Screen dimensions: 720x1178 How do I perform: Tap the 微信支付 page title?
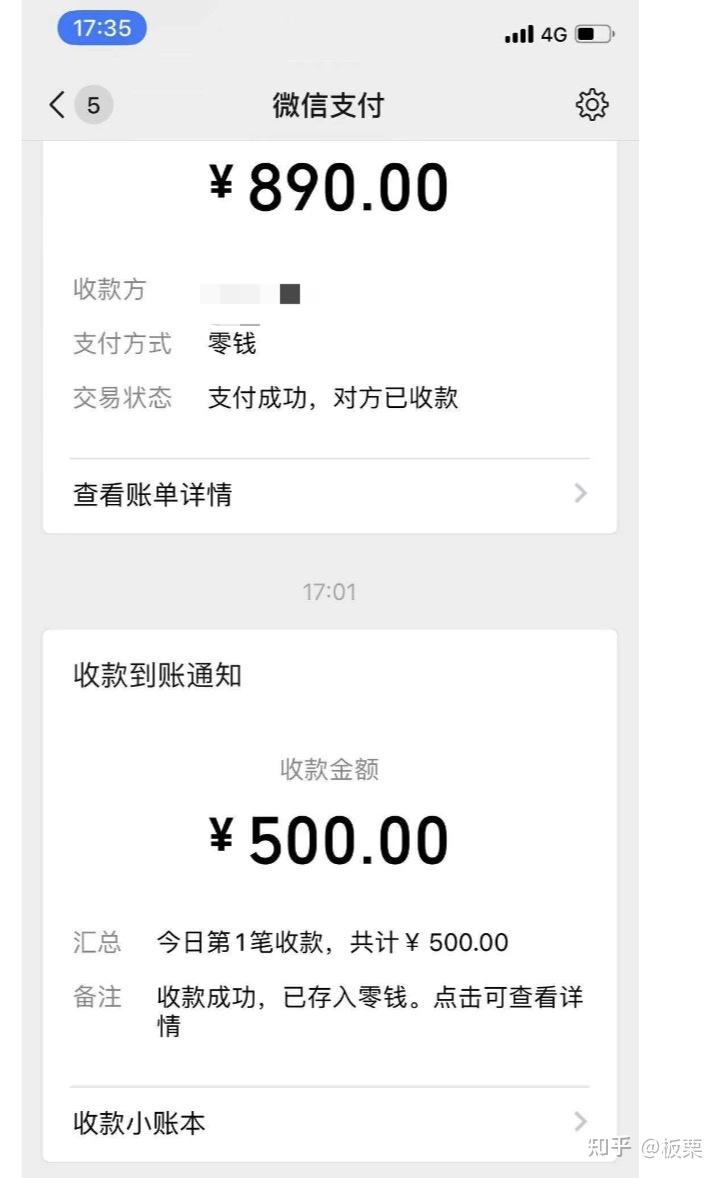[328, 105]
